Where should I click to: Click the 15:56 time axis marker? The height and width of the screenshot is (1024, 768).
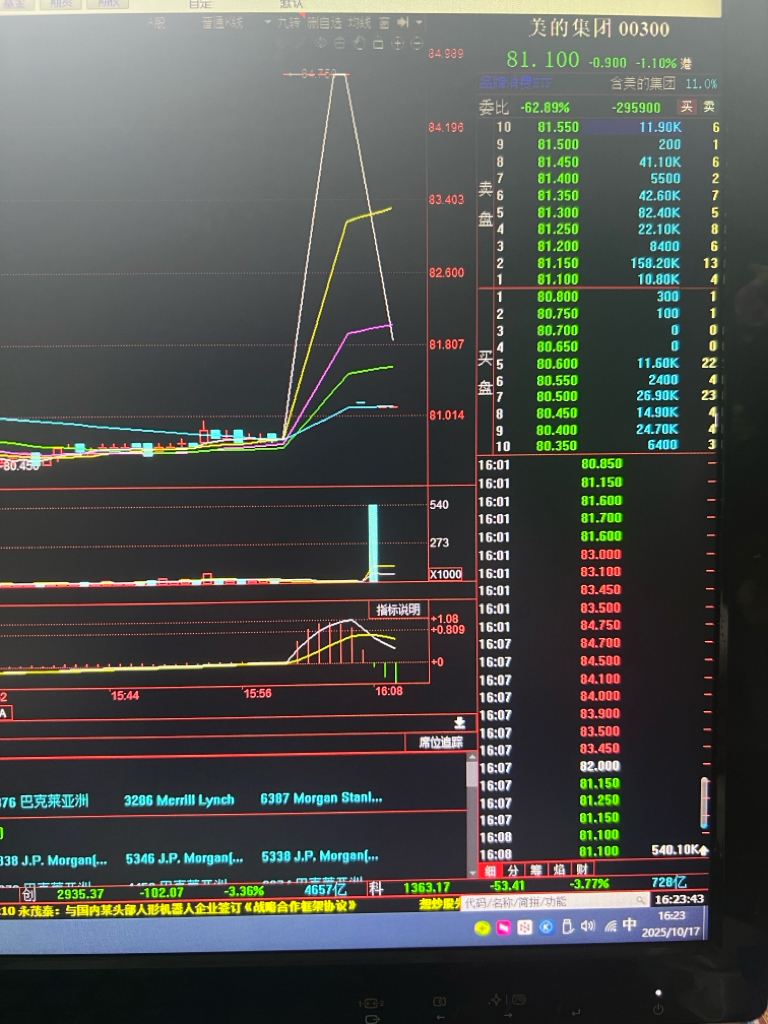[x=257, y=693]
